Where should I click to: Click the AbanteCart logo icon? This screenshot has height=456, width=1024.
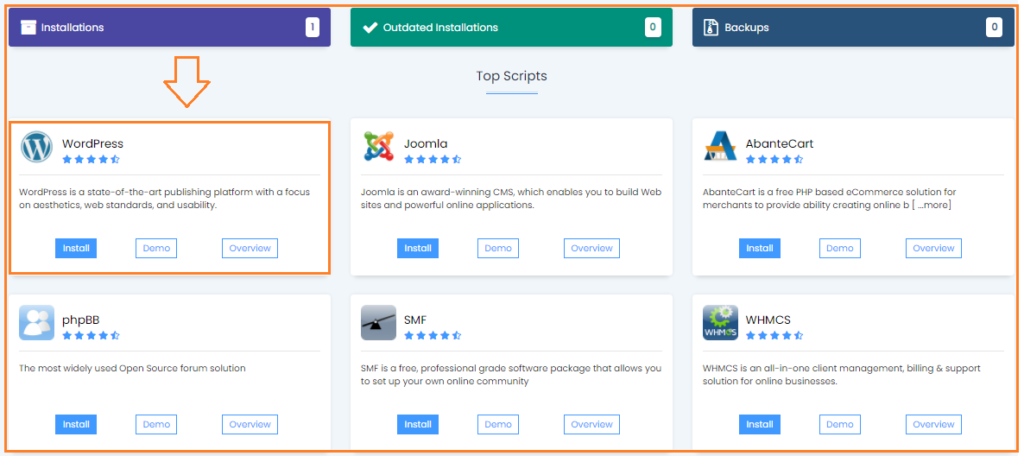point(720,146)
